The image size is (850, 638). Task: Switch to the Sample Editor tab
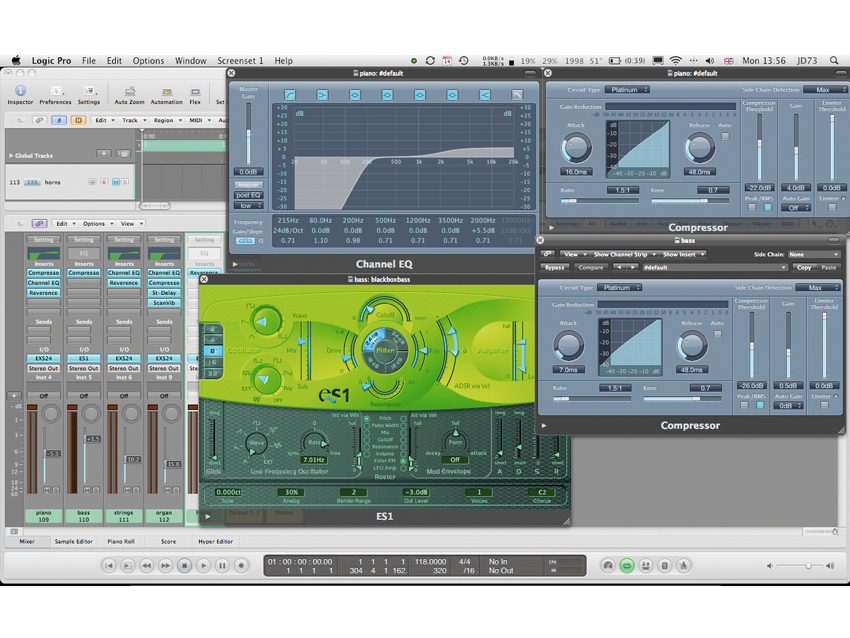coord(73,541)
